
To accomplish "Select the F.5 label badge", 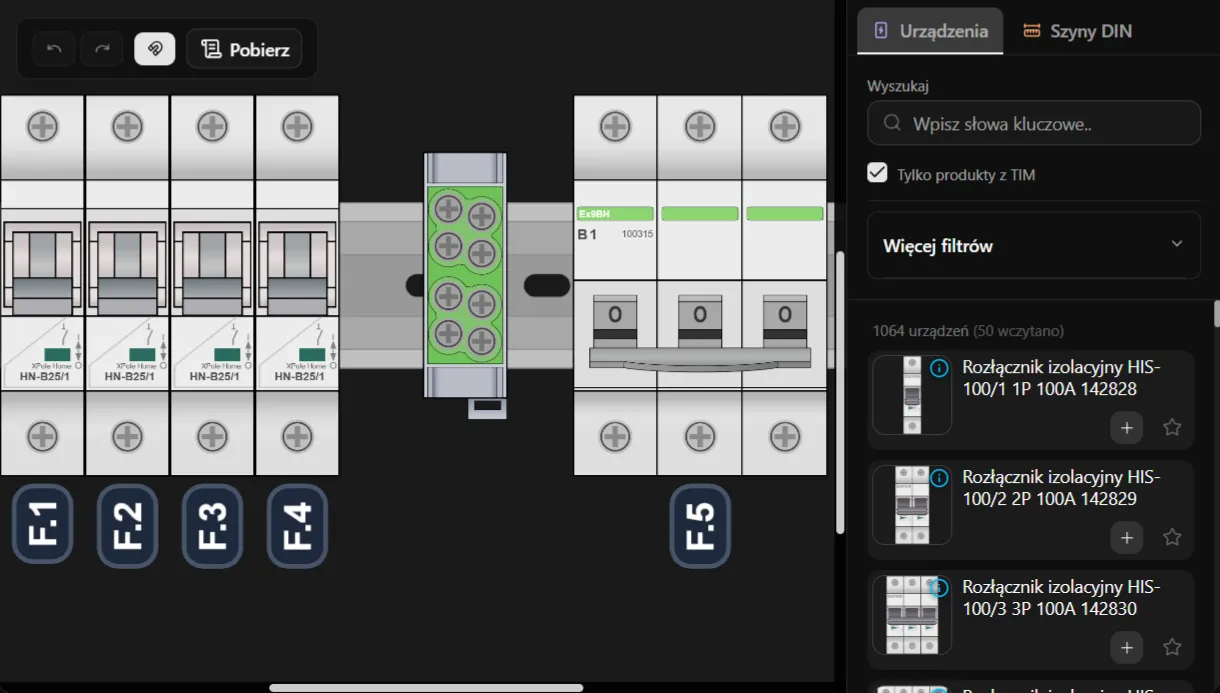I will tap(700, 525).
